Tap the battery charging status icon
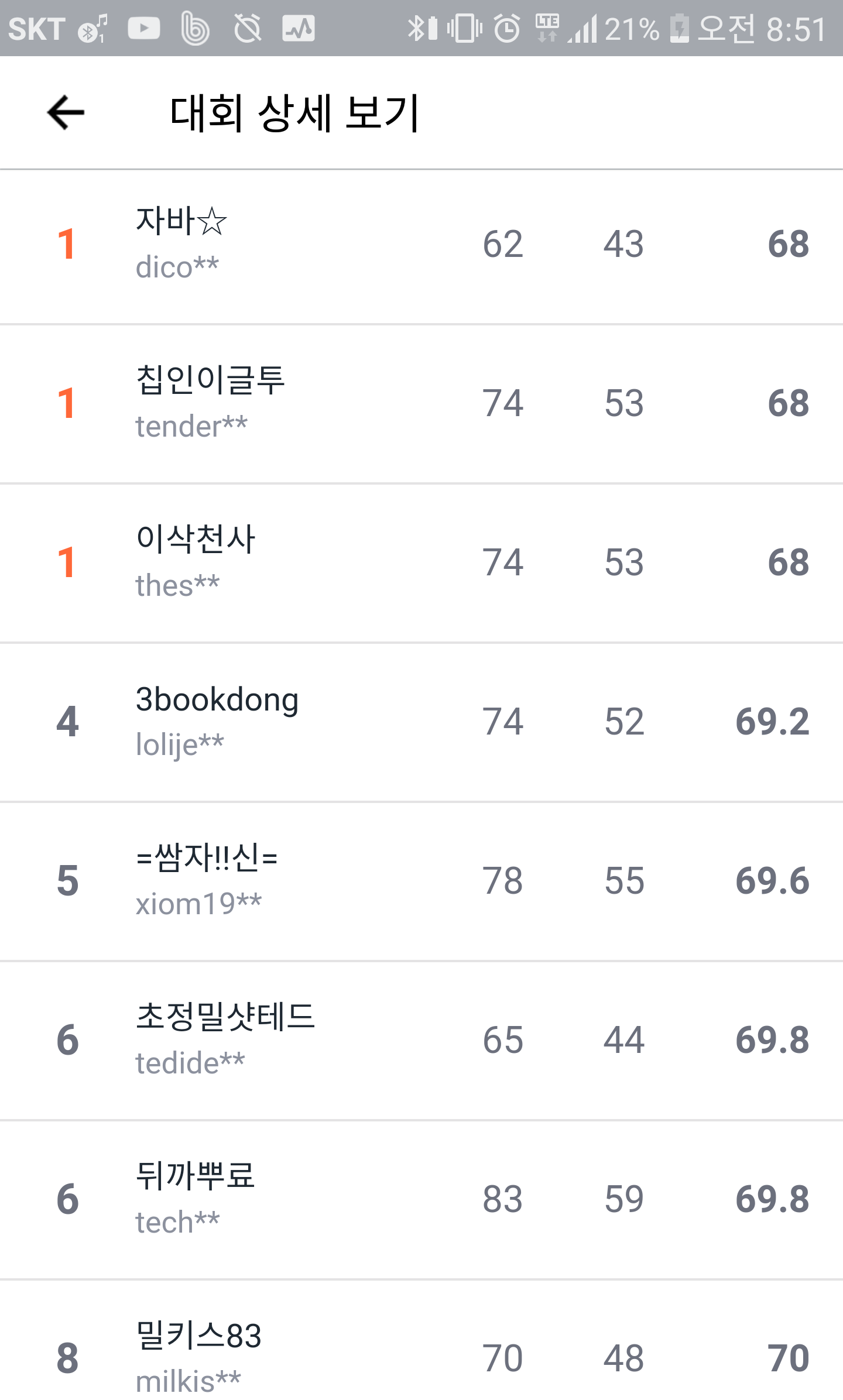The width and height of the screenshot is (843, 1400). [x=679, y=28]
